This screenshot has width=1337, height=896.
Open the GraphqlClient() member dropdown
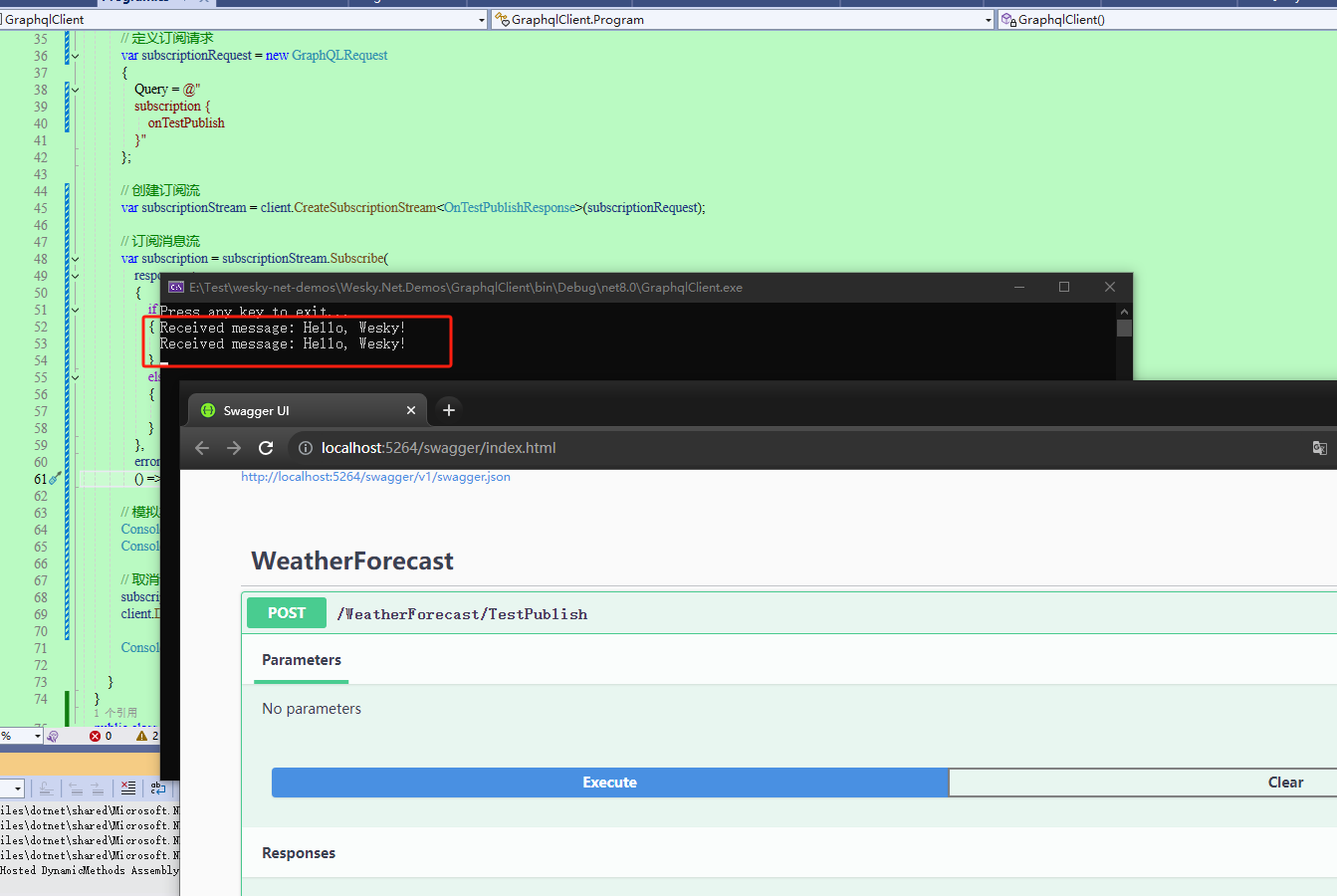coord(1167,19)
